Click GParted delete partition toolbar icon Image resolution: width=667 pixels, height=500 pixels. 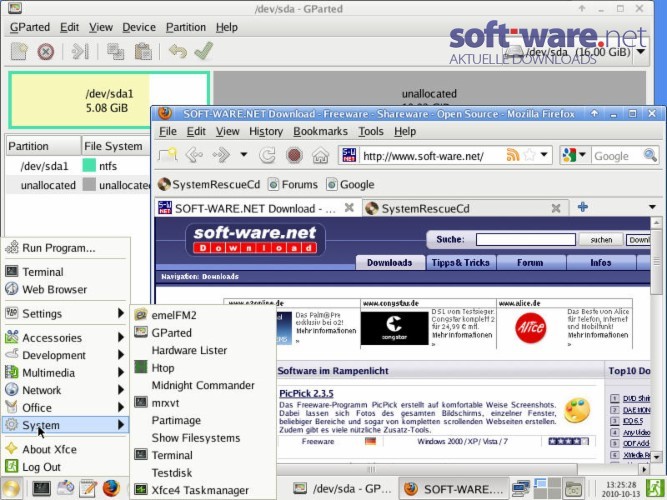point(46,51)
